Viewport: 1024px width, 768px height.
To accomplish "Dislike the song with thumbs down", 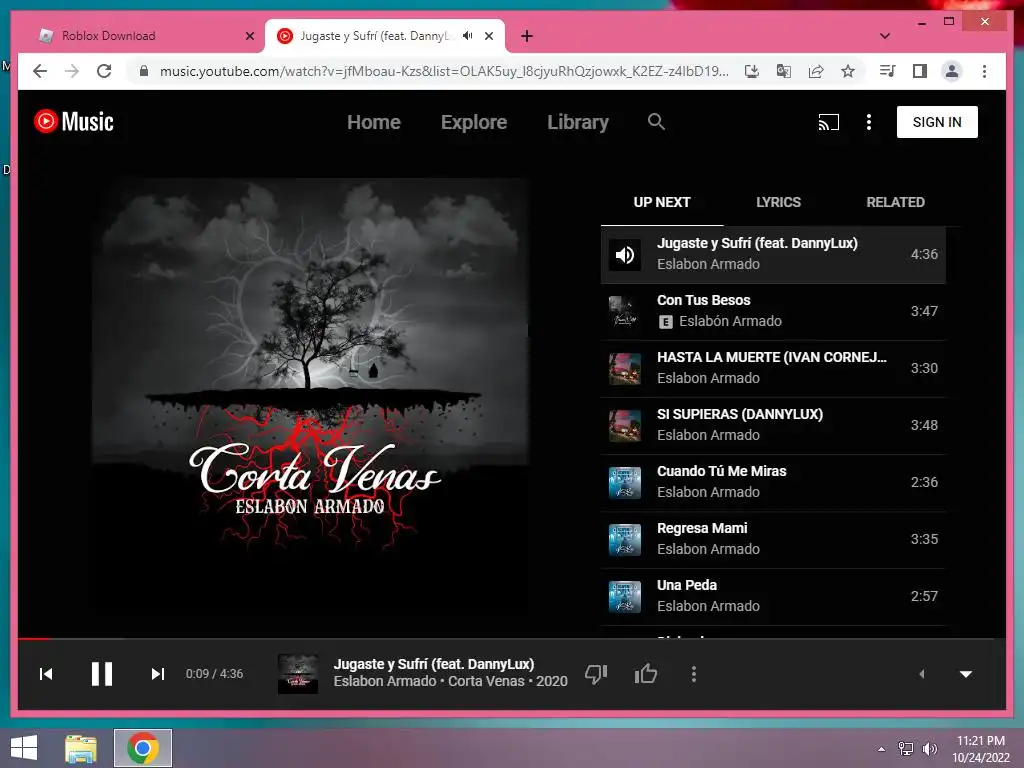I will point(596,674).
